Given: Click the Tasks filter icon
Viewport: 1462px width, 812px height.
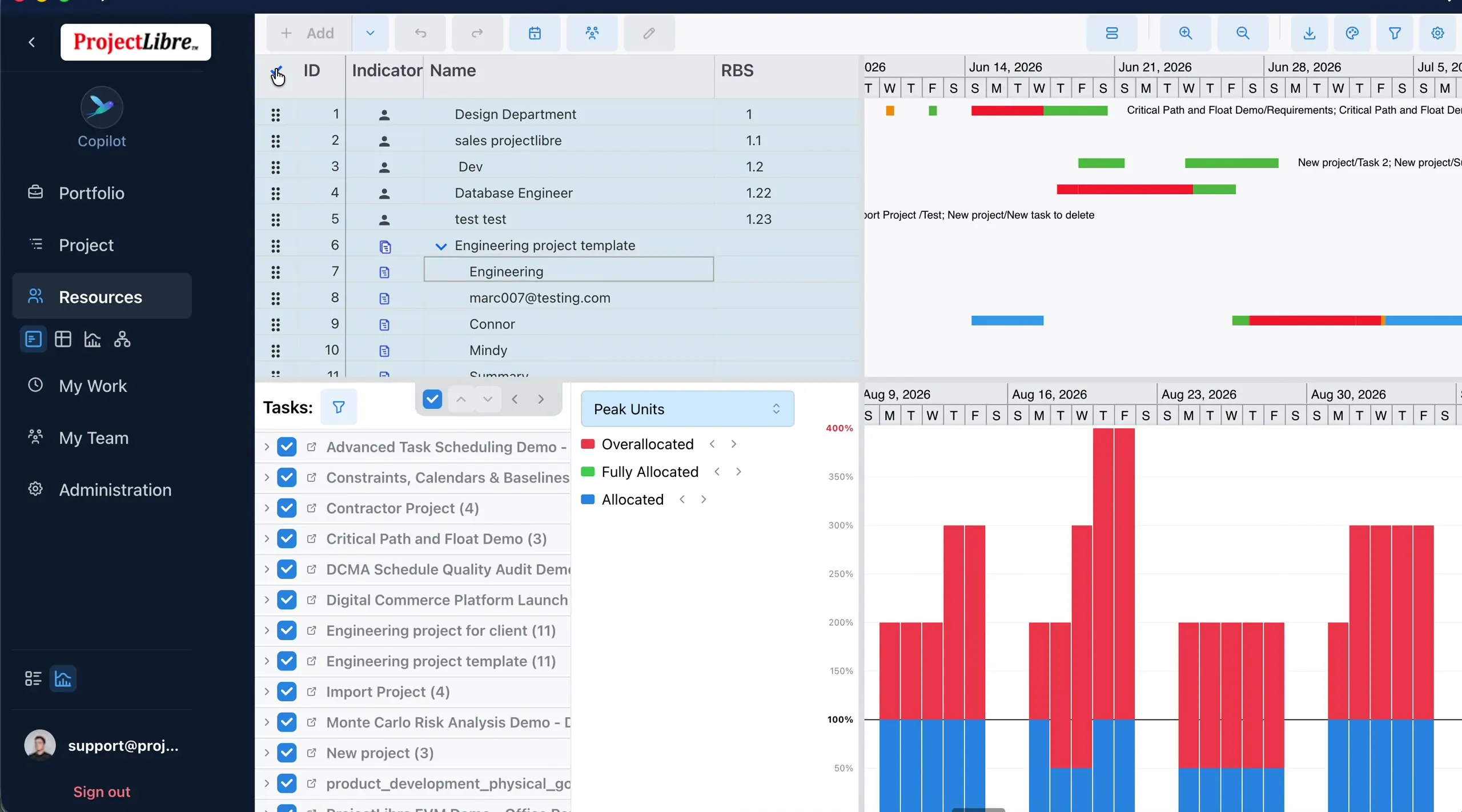Looking at the screenshot, I should tap(339, 407).
